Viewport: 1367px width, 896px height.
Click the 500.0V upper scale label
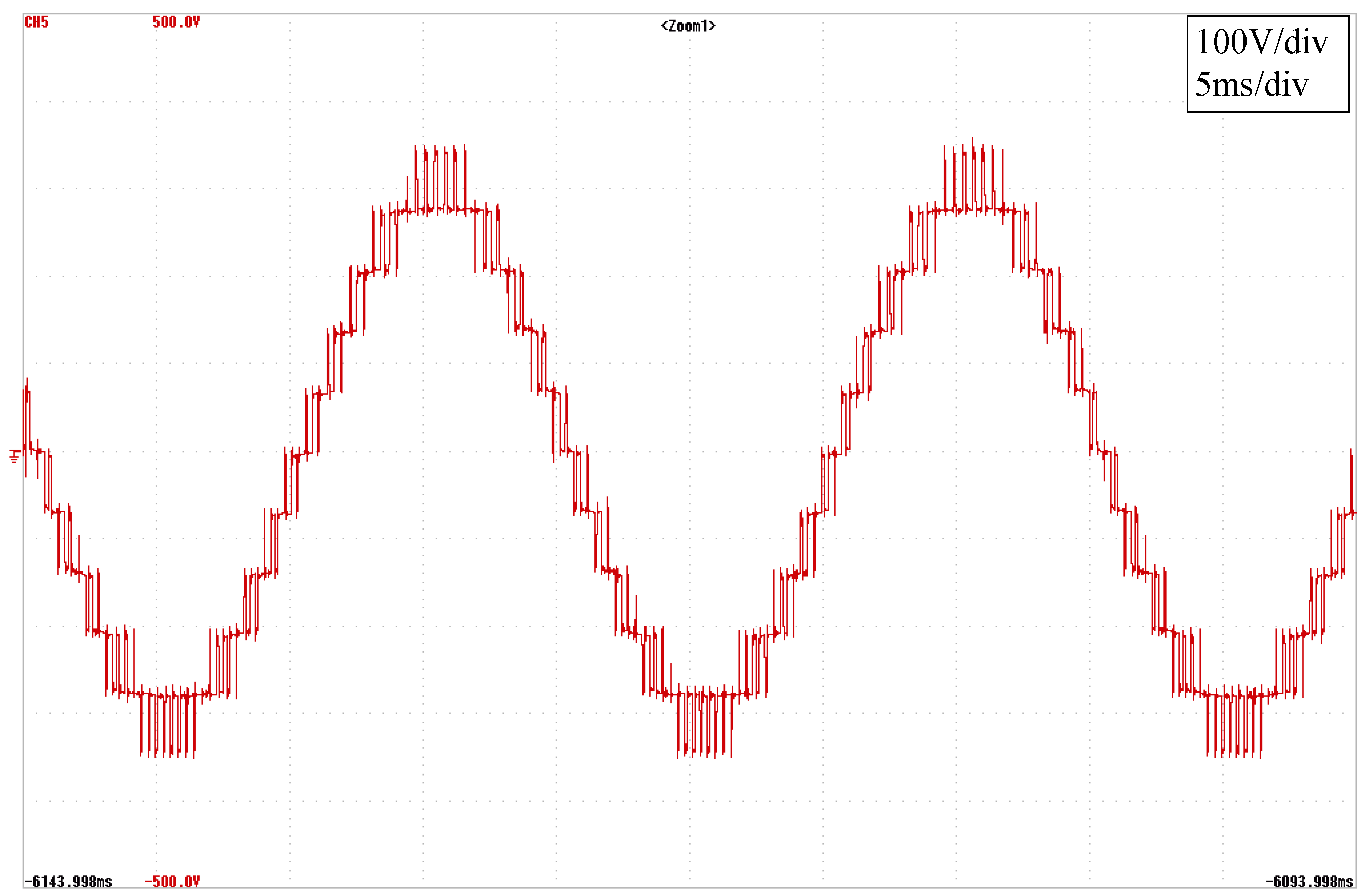[x=176, y=22]
